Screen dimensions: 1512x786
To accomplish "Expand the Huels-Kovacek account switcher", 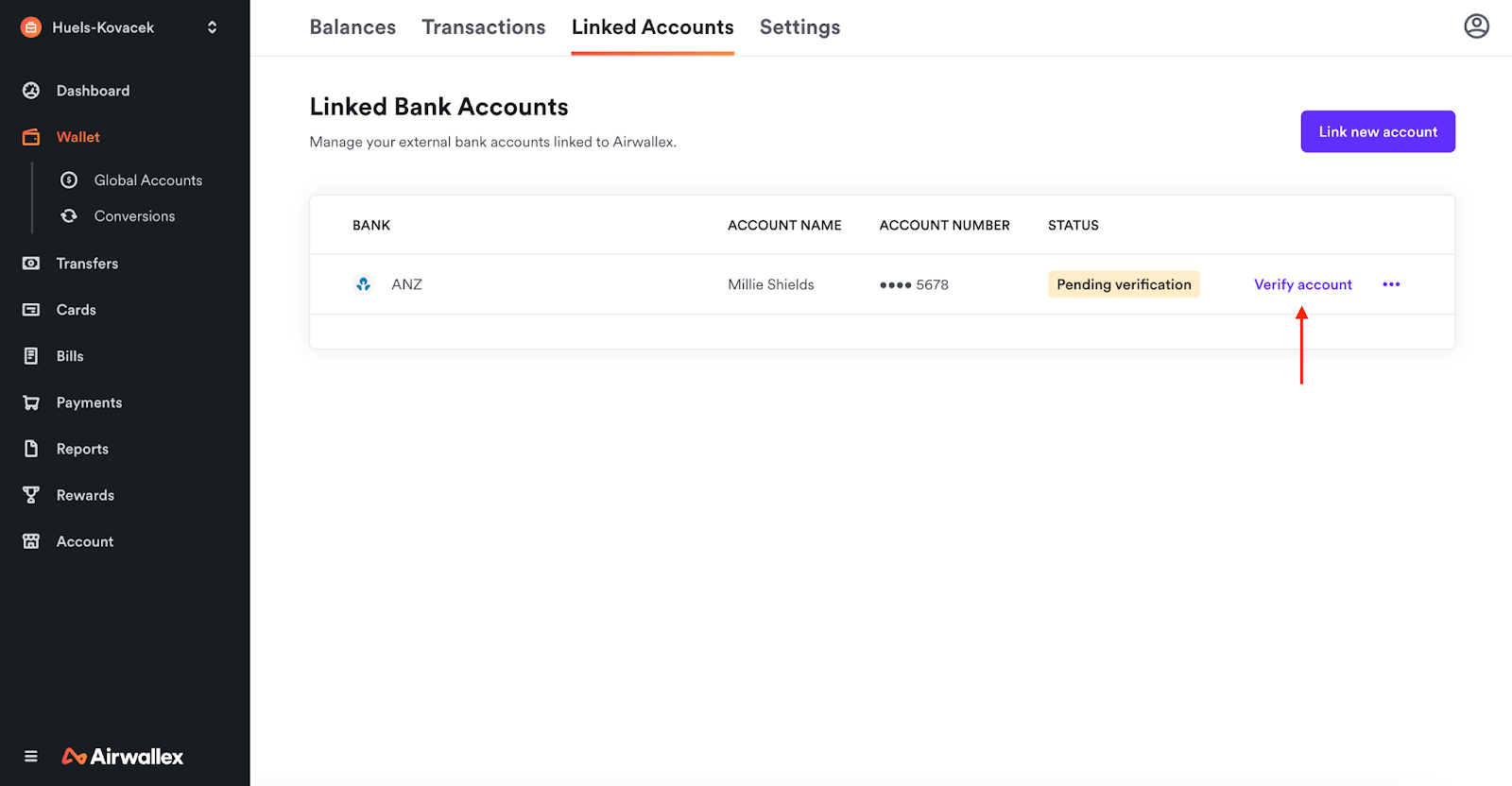I will tap(212, 27).
